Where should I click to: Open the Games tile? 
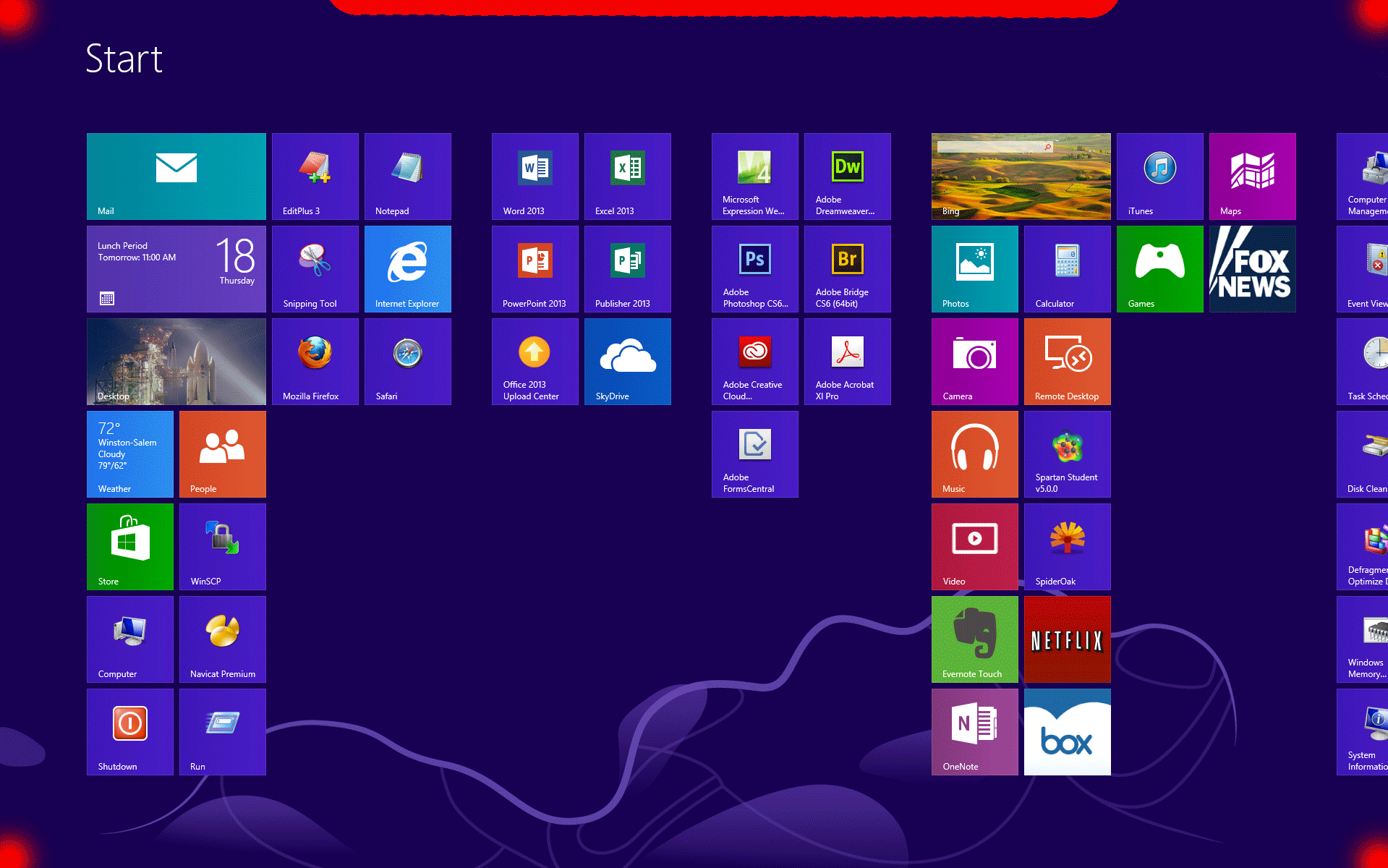(1160, 269)
